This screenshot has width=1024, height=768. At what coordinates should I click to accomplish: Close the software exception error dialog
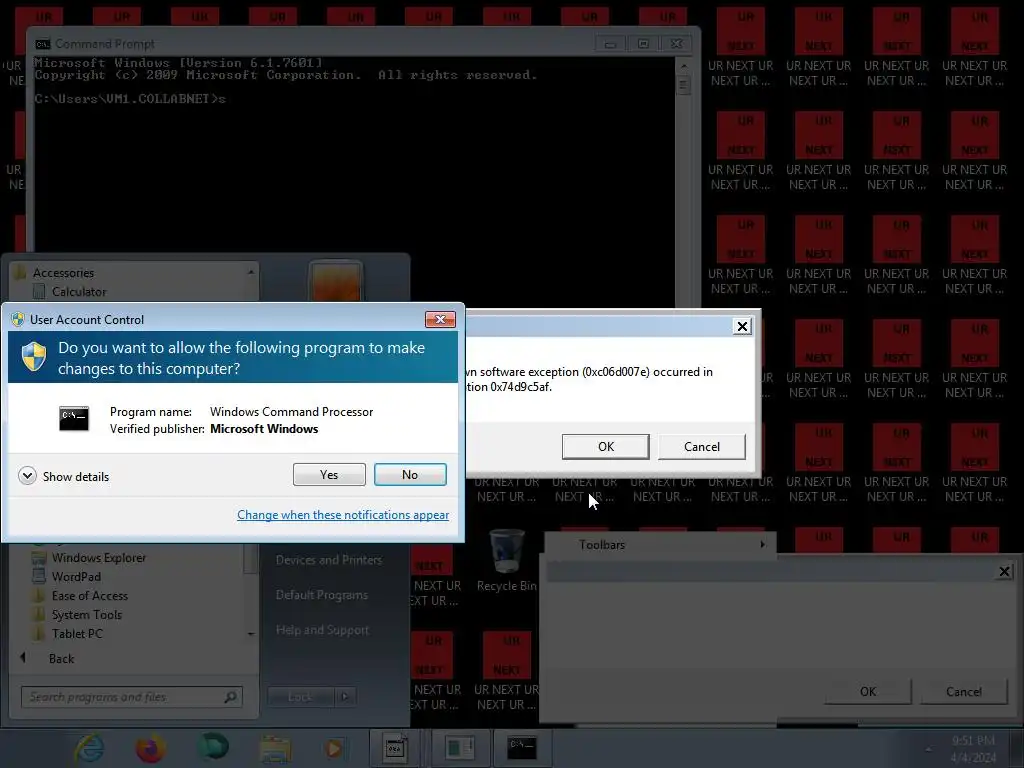tap(743, 327)
